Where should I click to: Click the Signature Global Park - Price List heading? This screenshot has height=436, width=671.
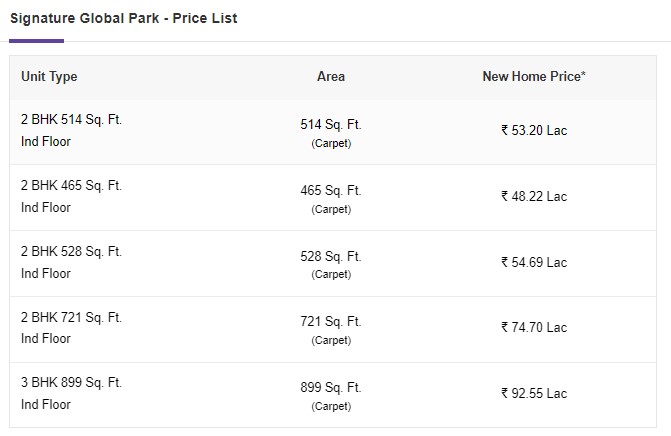(124, 18)
